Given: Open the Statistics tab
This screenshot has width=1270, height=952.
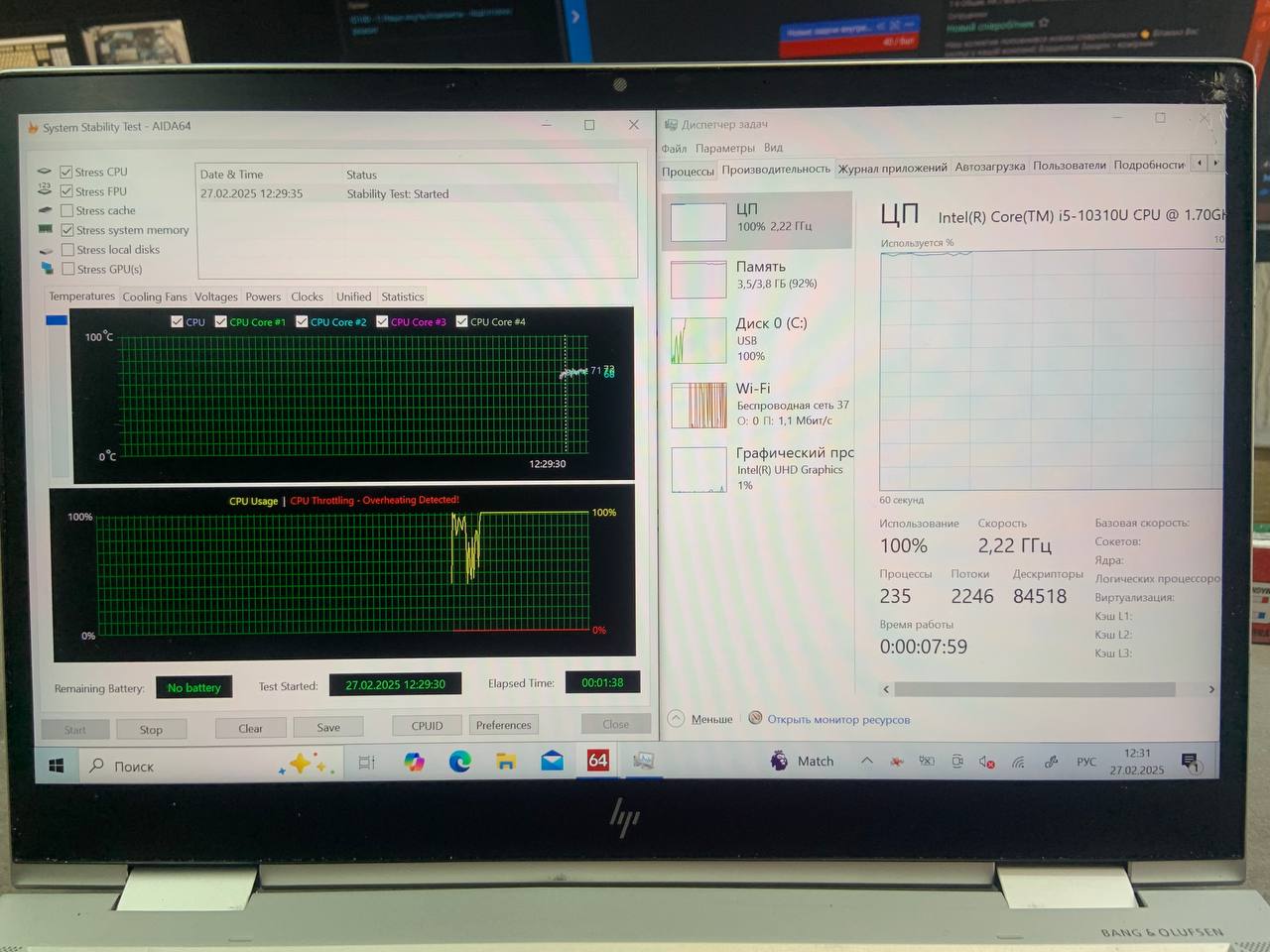Looking at the screenshot, I should [x=402, y=297].
